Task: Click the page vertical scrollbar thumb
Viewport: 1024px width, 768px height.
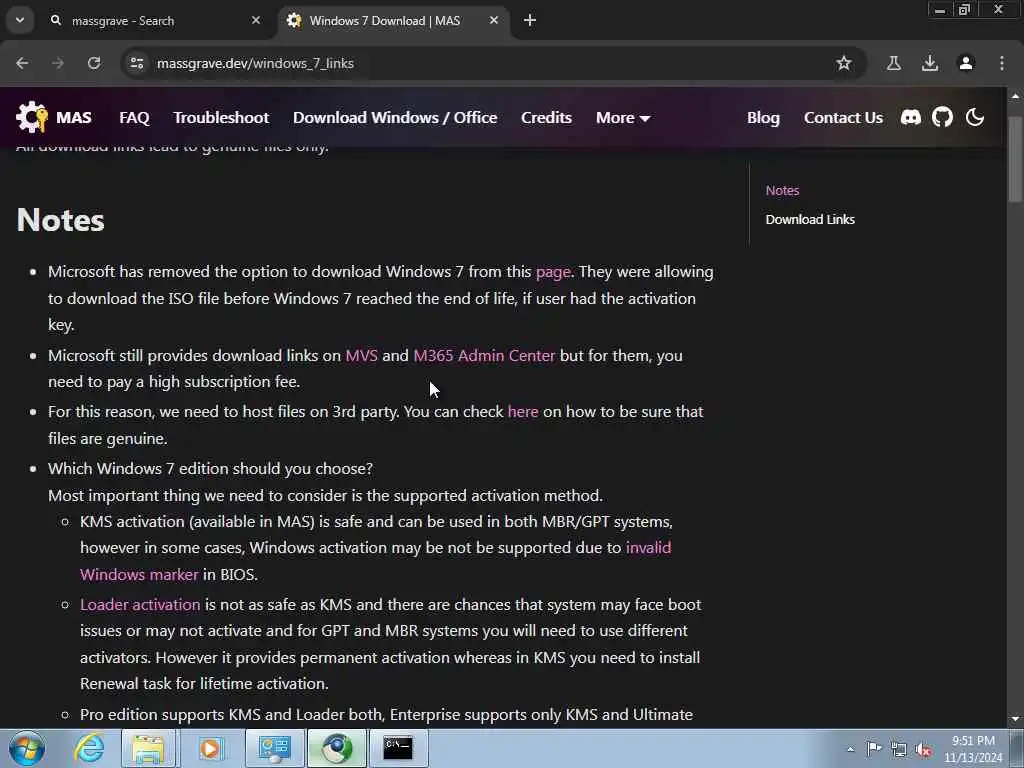Action: pos(1015,160)
